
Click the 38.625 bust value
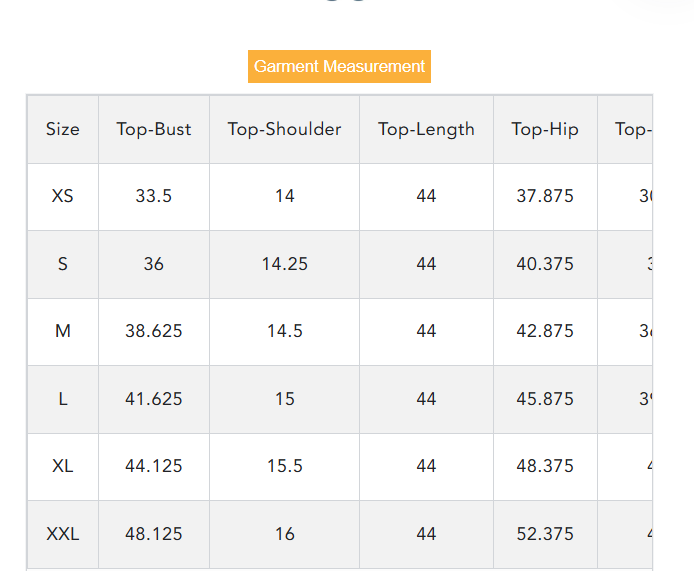[x=154, y=331]
